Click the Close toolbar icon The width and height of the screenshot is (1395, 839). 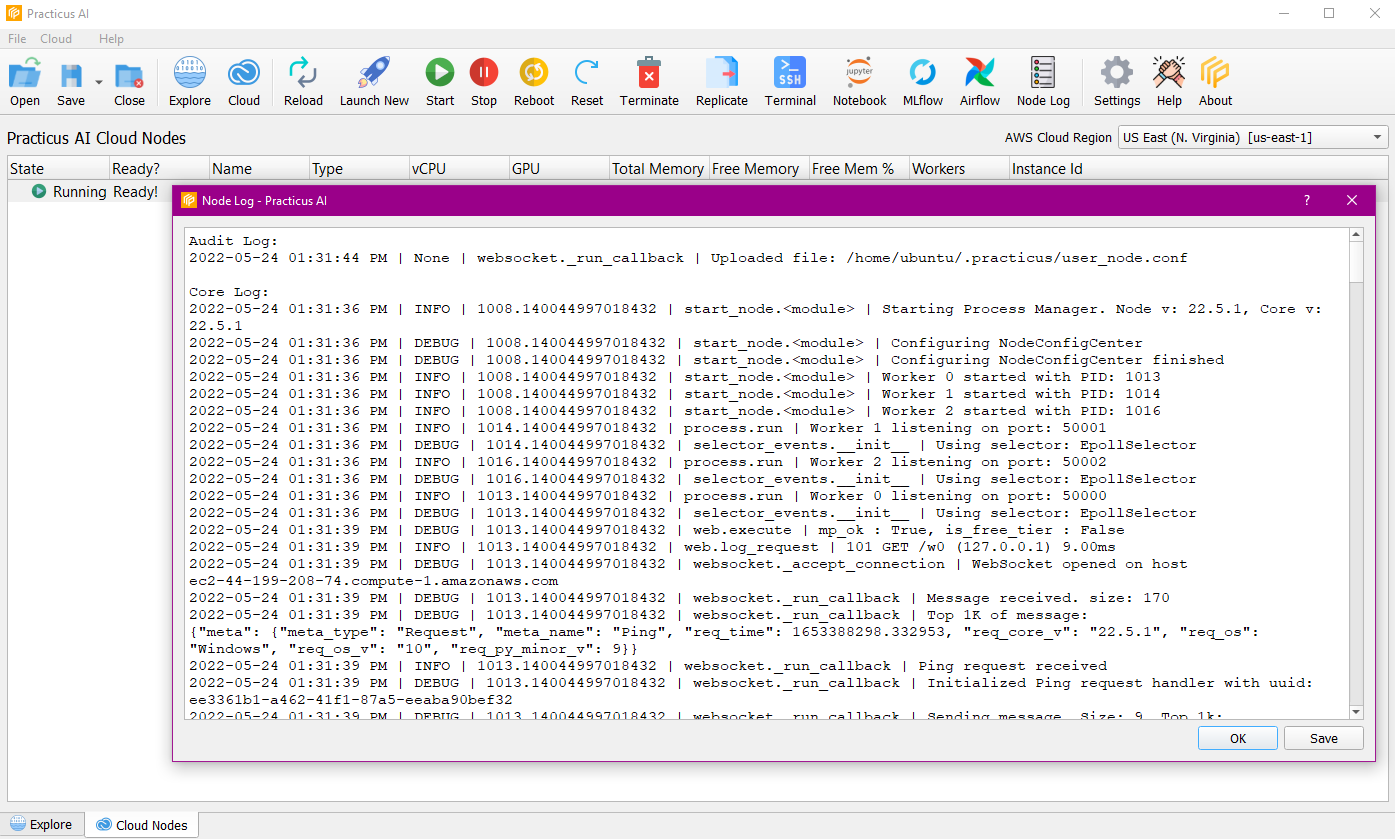tap(129, 81)
